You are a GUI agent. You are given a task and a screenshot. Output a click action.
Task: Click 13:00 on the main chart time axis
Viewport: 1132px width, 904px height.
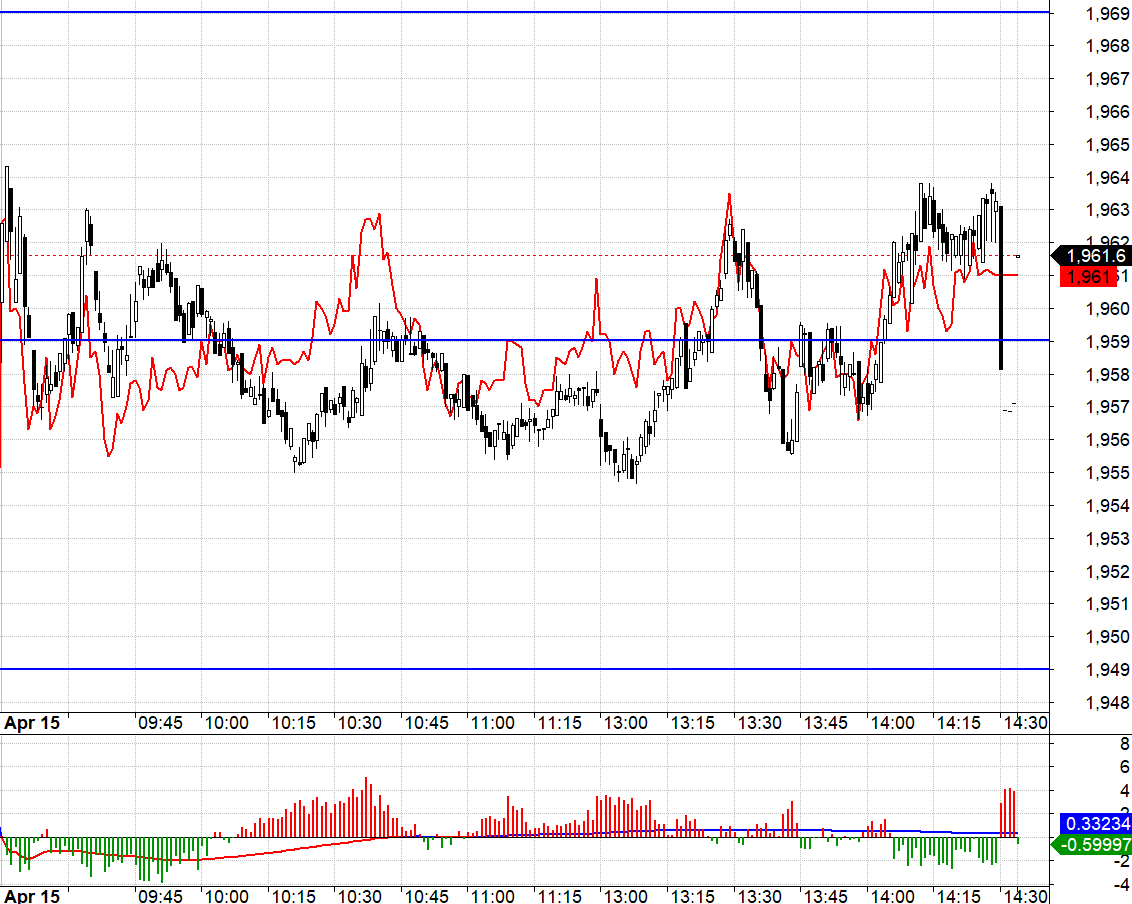[624, 723]
